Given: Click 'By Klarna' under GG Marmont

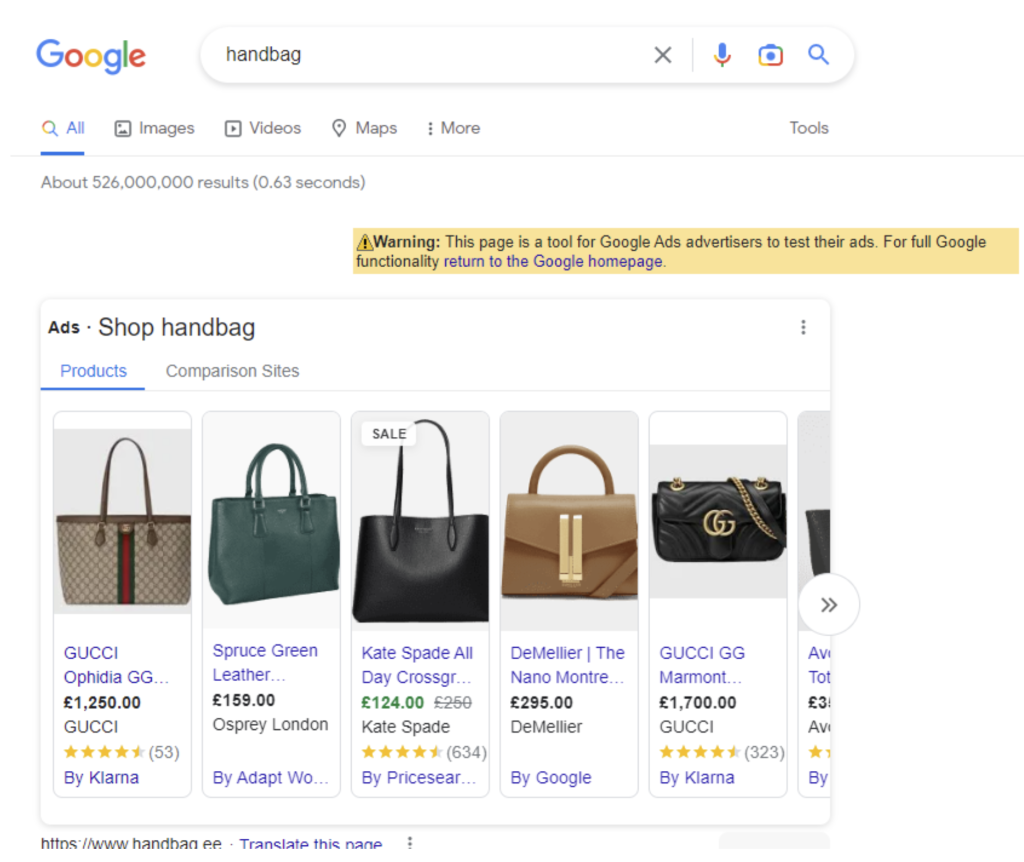Looking at the screenshot, I should 697,777.
